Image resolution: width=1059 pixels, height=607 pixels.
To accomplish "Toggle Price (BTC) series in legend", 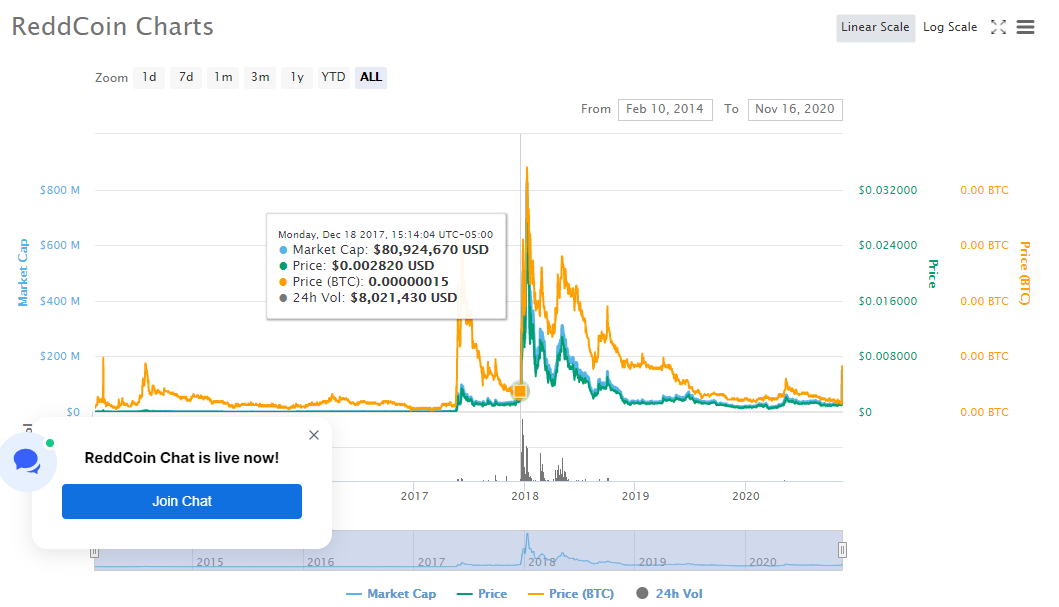I will 571,594.
